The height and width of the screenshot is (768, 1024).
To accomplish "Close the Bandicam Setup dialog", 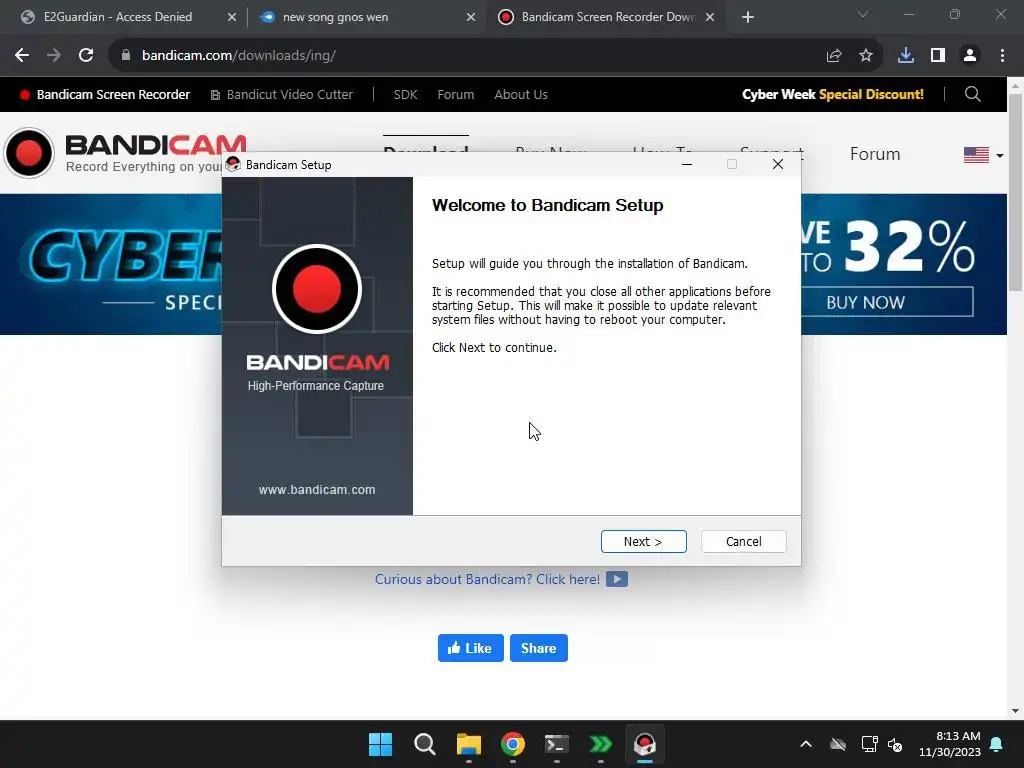I will (777, 164).
